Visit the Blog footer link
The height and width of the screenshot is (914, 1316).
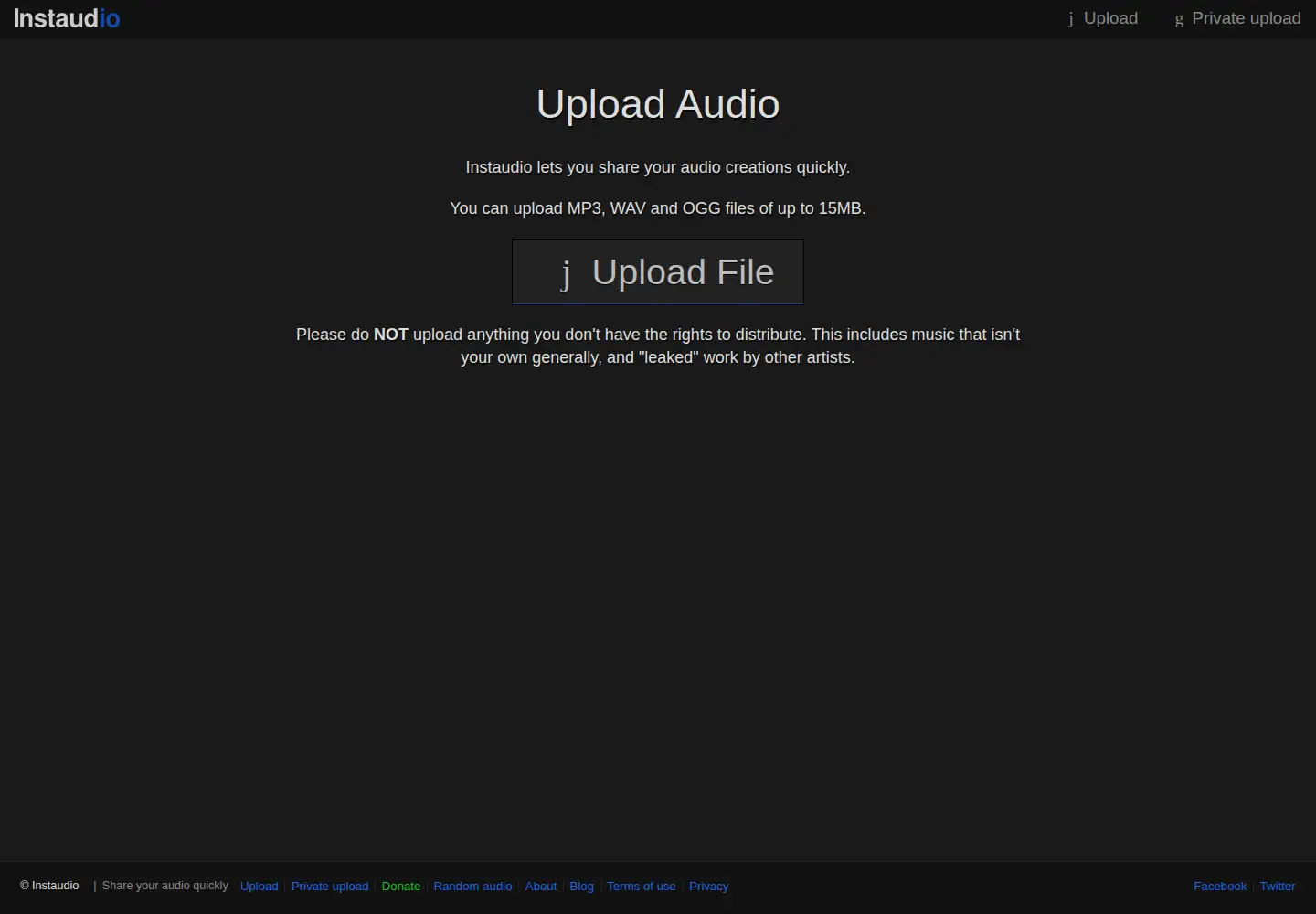pyautogui.click(x=581, y=887)
